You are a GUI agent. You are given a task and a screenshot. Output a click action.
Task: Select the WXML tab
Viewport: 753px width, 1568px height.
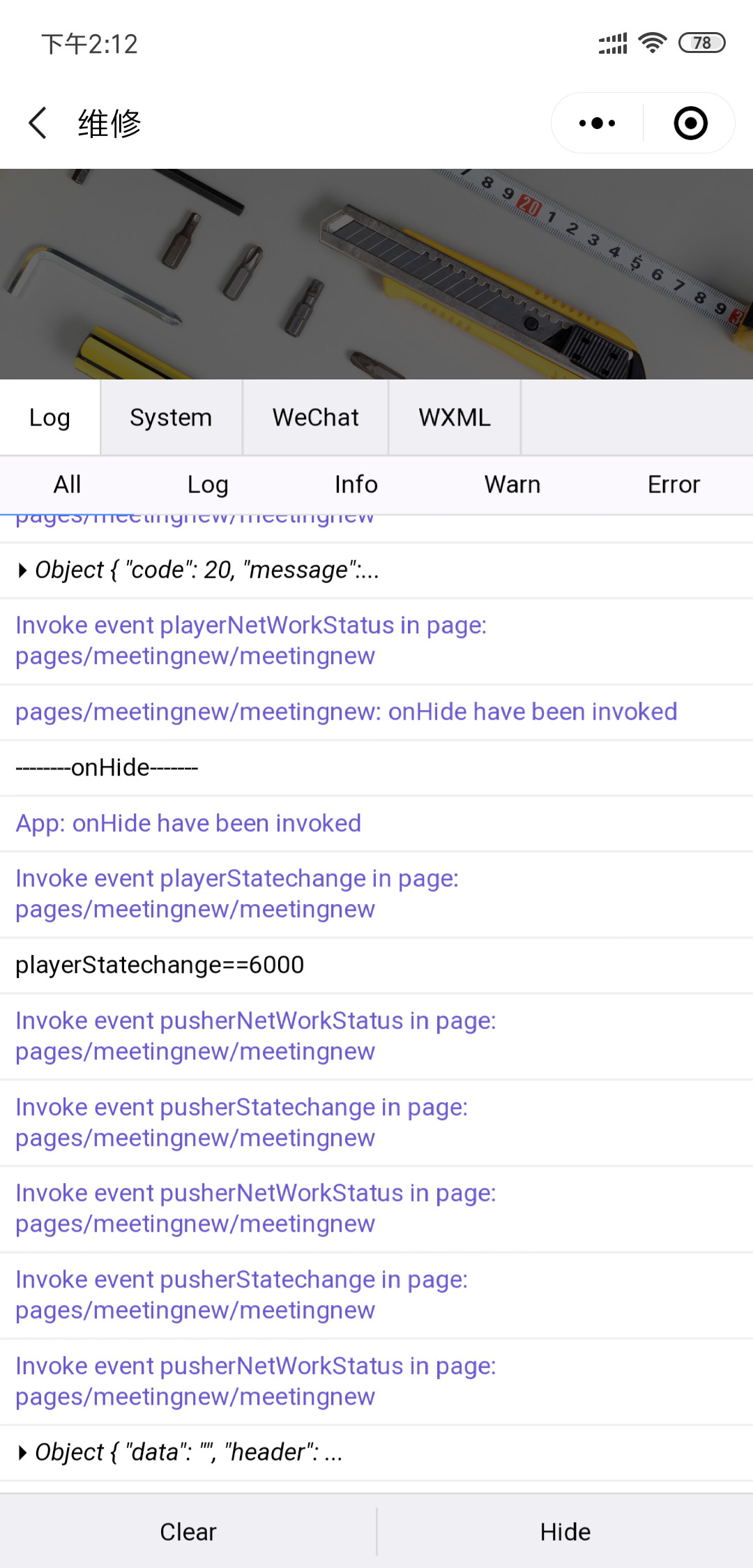455,418
